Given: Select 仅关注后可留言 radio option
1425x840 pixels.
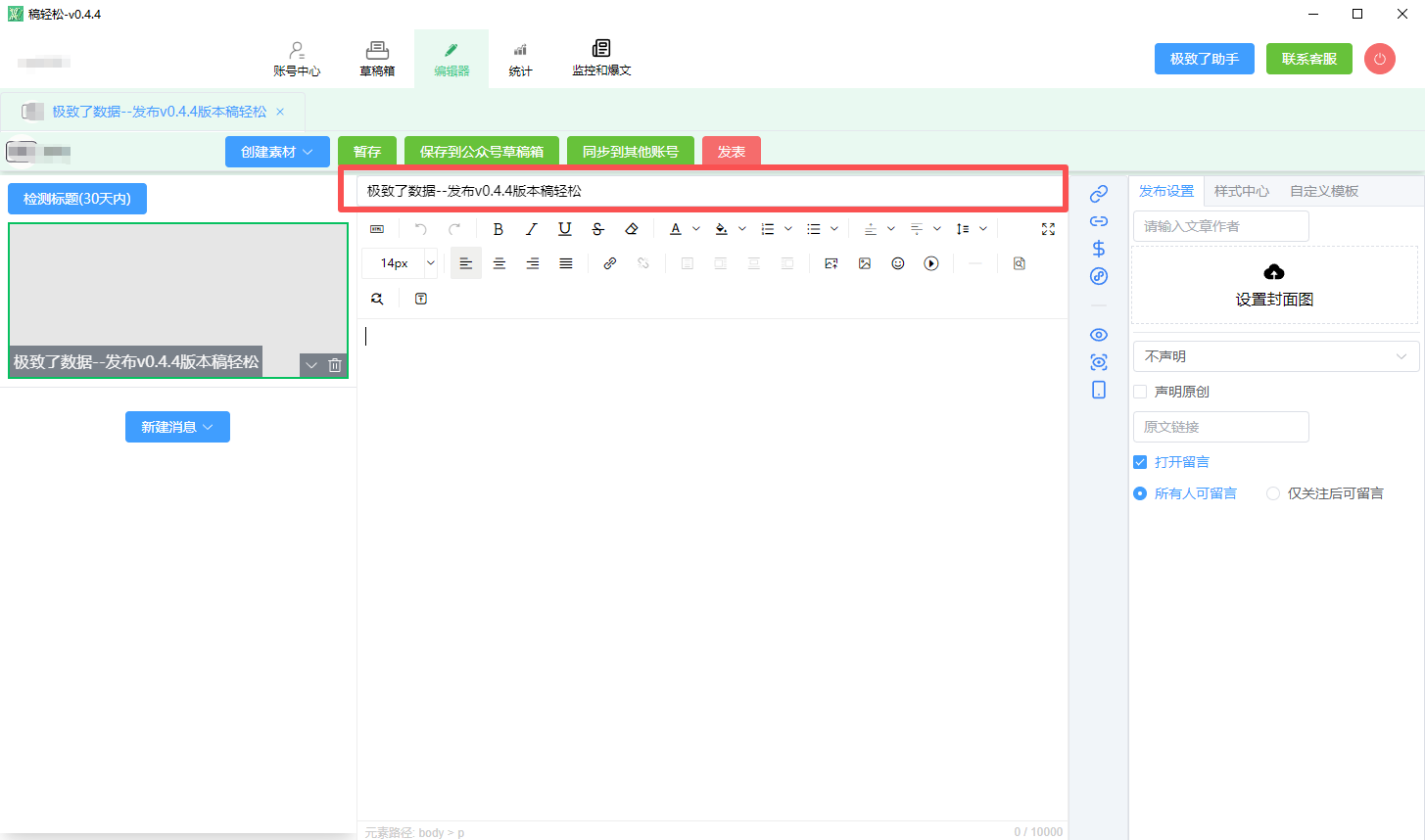Looking at the screenshot, I should pyautogui.click(x=1273, y=493).
